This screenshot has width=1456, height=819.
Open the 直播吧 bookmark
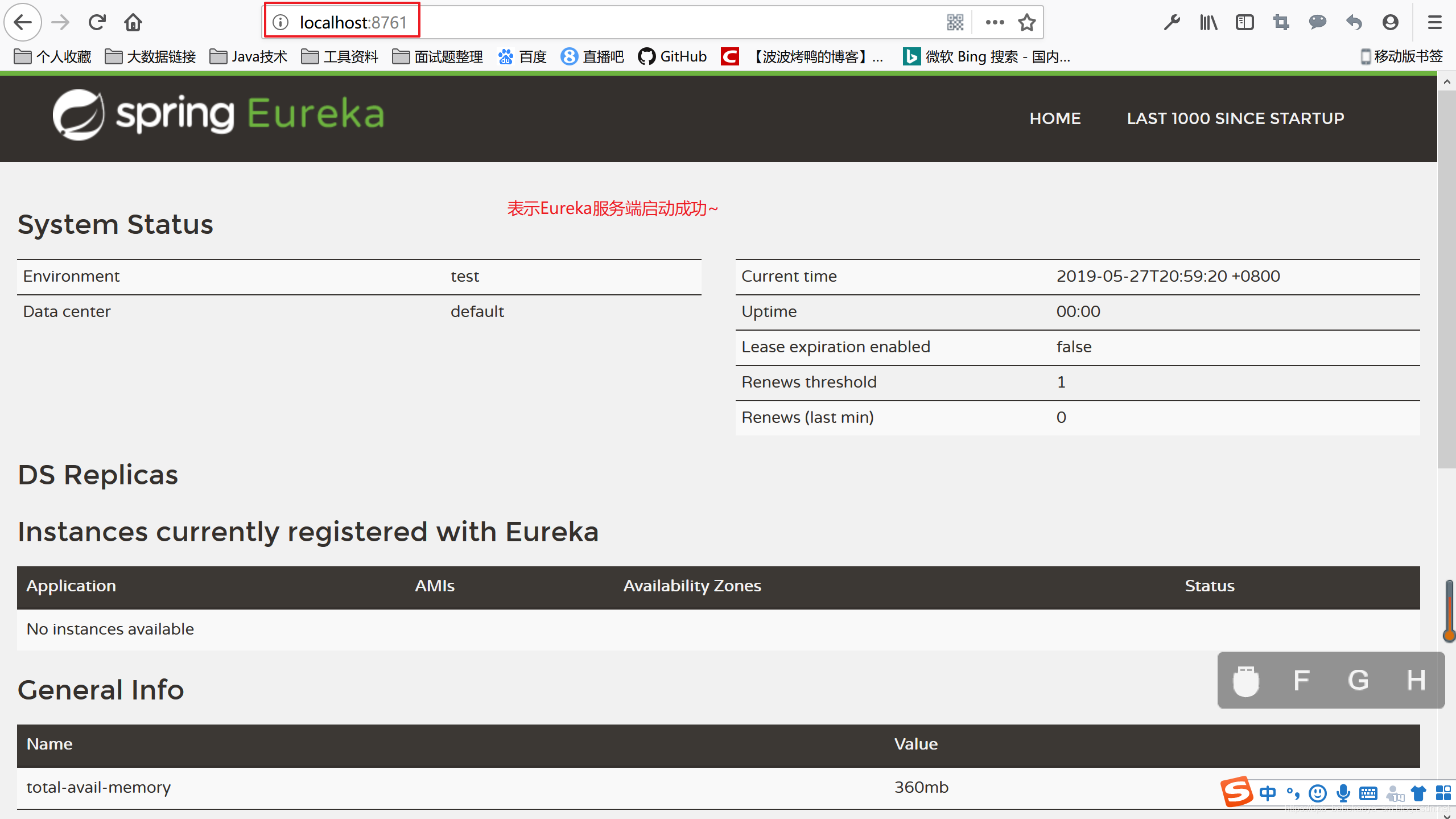click(592, 56)
